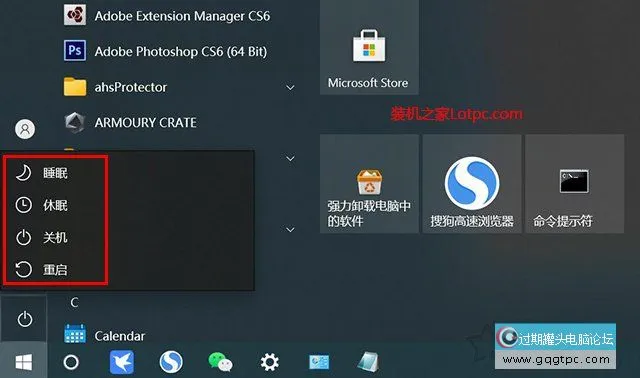Viewport: 640px width, 378px height.
Task: Open the ARMOURY CRATE app icon
Action: coord(75,122)
